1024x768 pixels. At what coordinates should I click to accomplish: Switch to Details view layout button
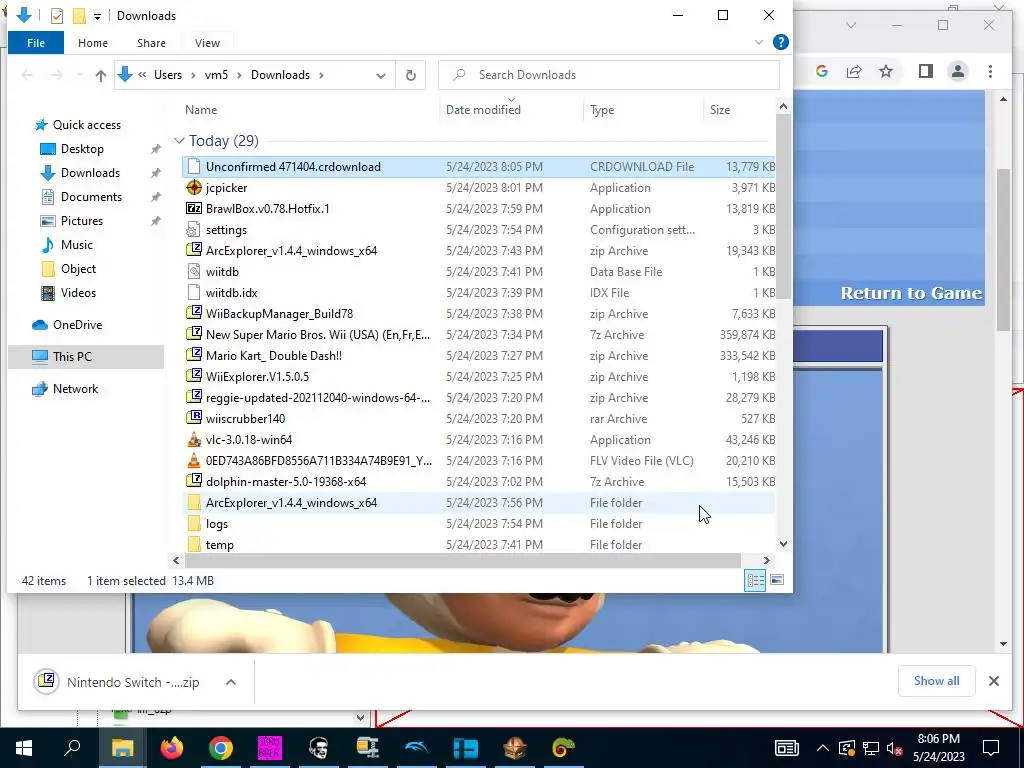coord(756,580)
